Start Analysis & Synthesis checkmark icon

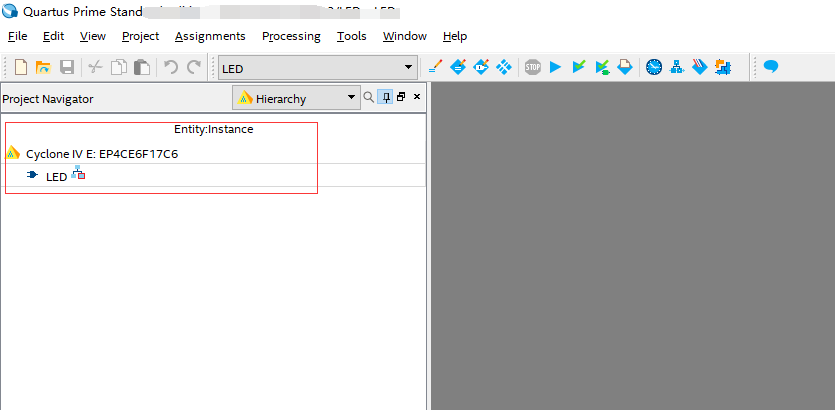579,67
